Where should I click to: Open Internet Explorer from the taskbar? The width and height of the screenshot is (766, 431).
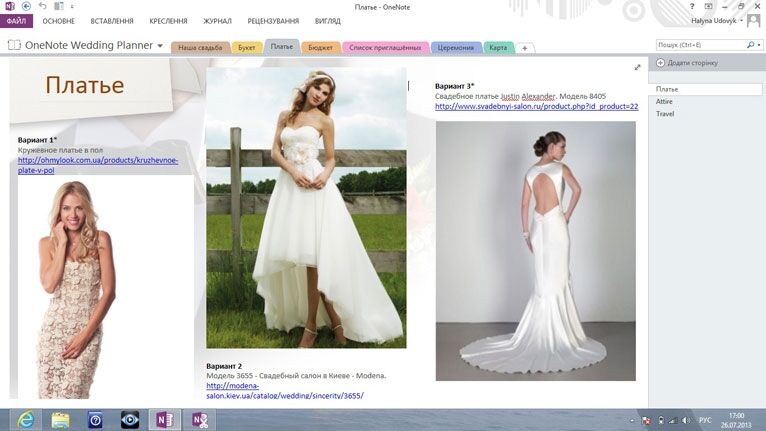click(22, 419)
